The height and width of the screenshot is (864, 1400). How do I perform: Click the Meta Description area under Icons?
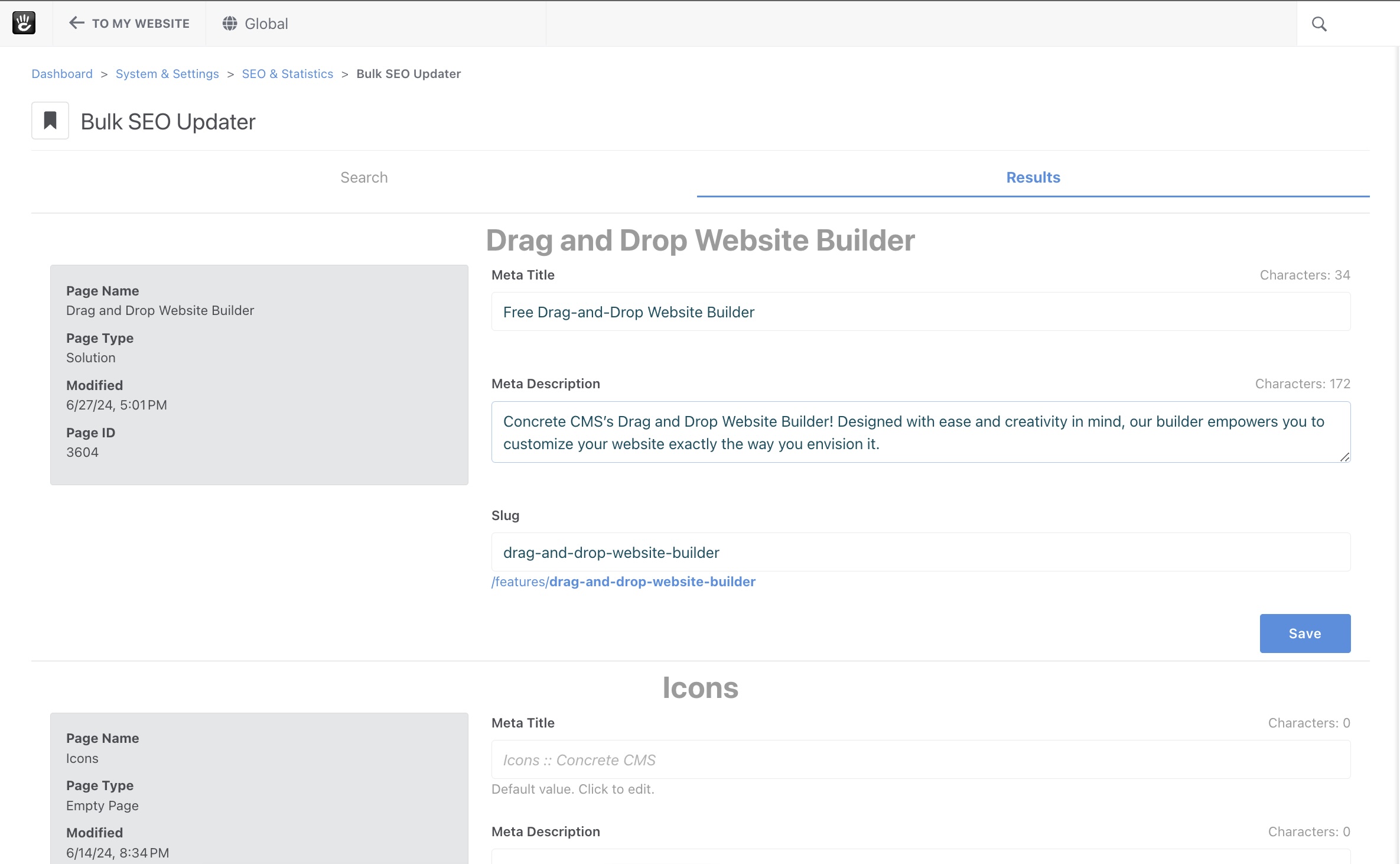(x=920, y=858)
